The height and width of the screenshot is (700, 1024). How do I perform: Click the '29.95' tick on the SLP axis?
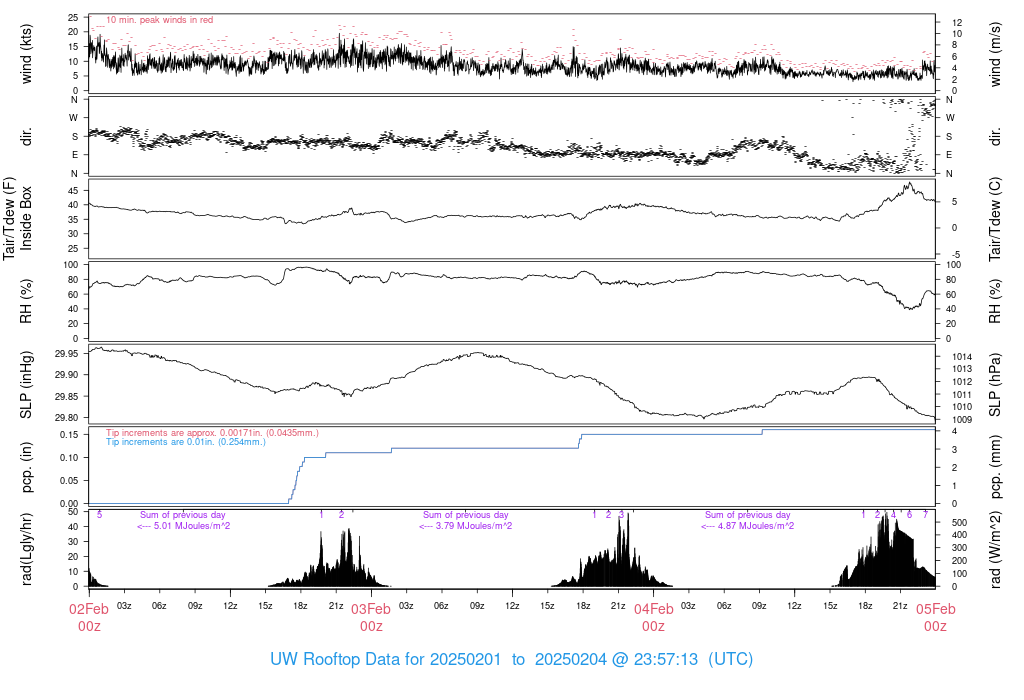pyautogui.click(x=67, y=354)
